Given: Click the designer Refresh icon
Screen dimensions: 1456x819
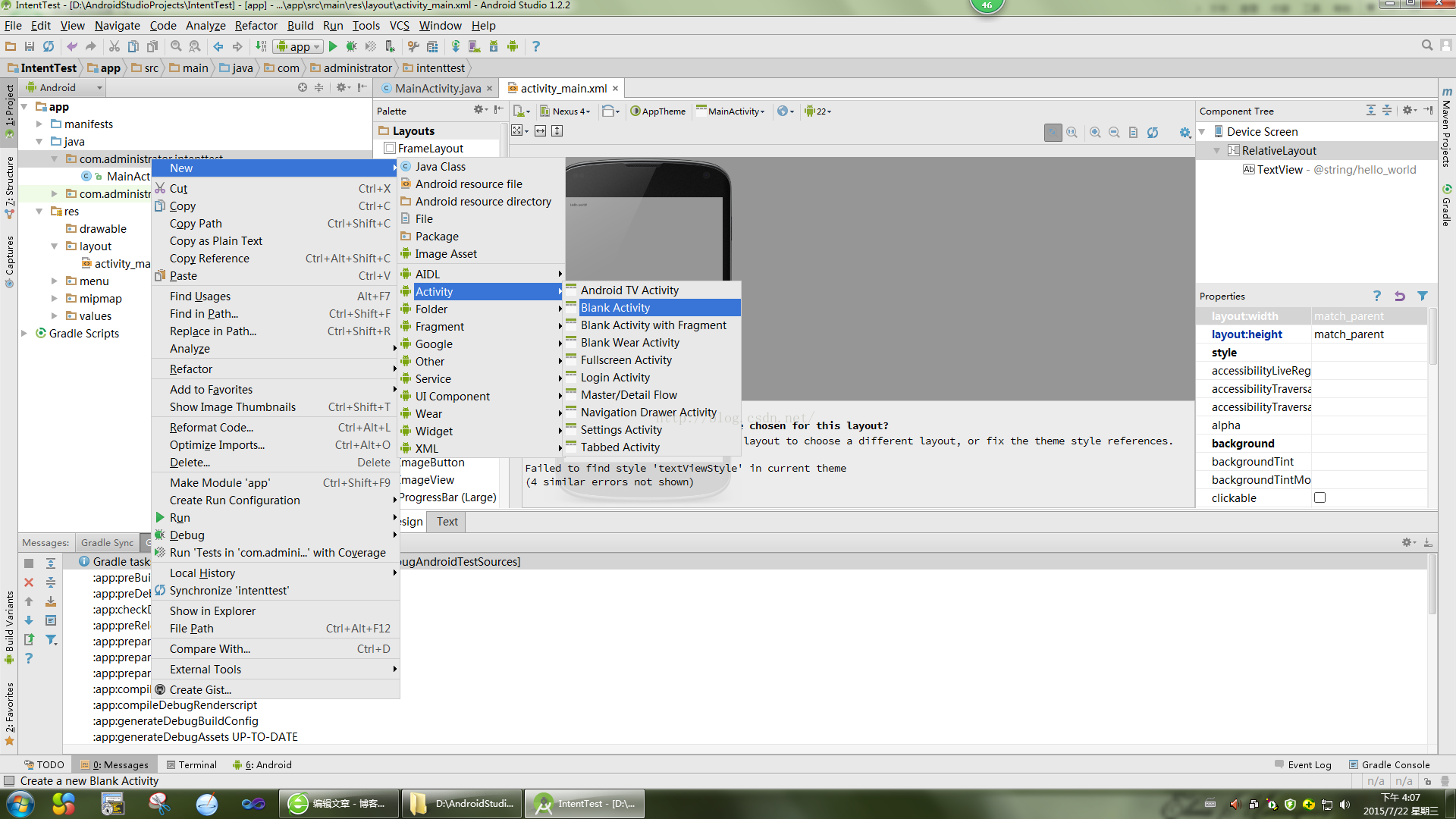Looking at the screenshot, I should [1153, 132].
